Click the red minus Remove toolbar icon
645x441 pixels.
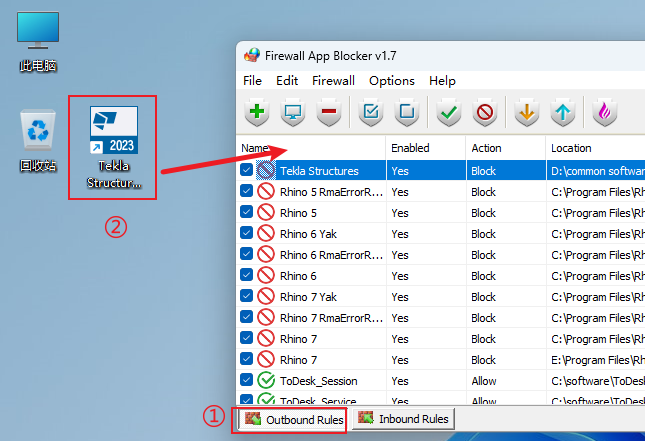click(x=329, y=111)
